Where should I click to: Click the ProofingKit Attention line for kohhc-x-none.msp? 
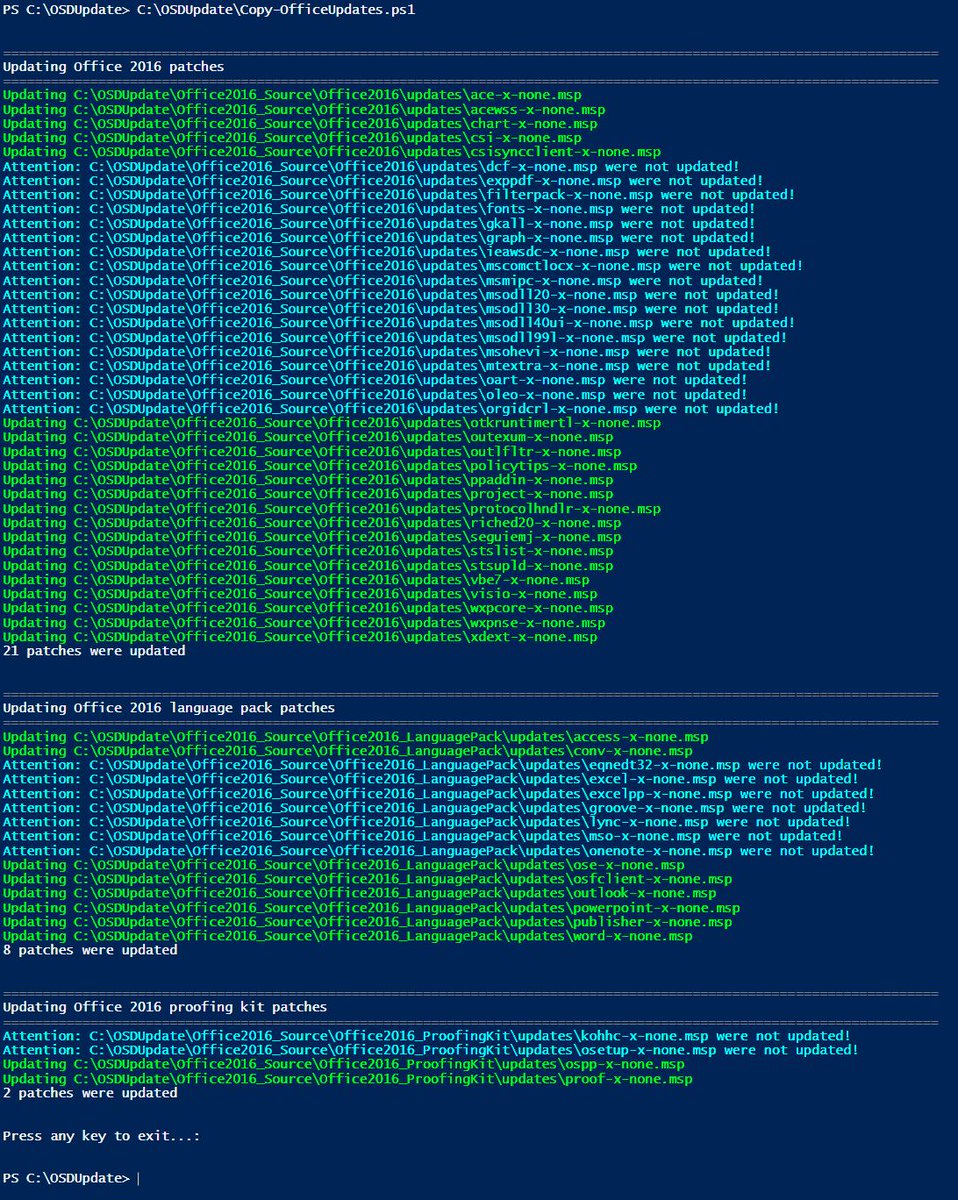426,1036
